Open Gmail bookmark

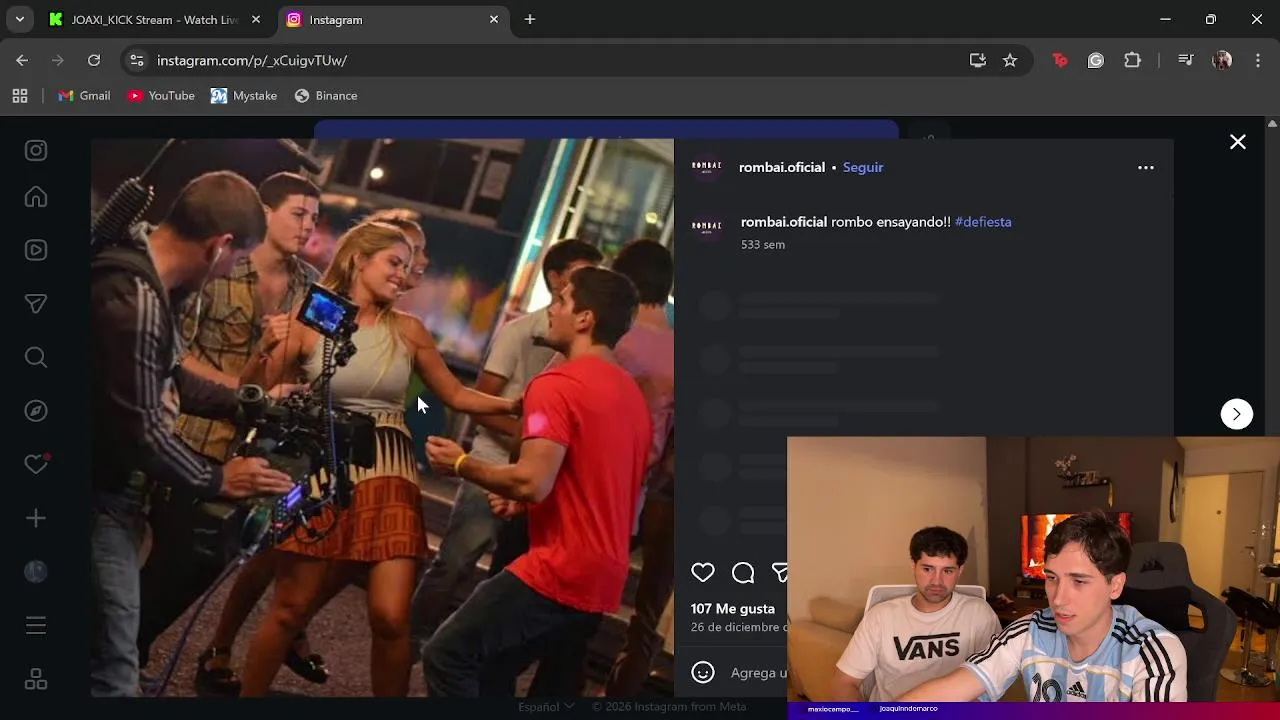[x=84, y=96]
